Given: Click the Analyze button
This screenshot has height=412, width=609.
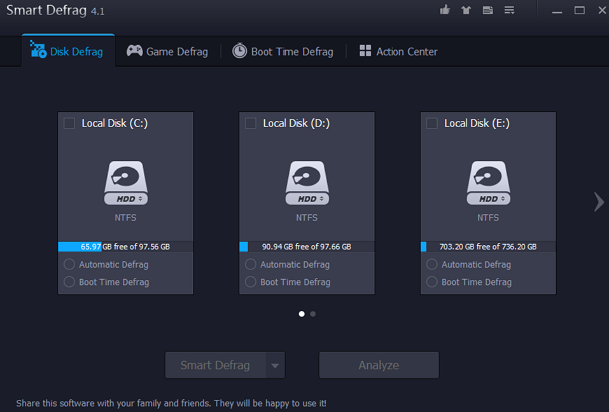Looking at the screenshot, I should click(x=379, y=365).
